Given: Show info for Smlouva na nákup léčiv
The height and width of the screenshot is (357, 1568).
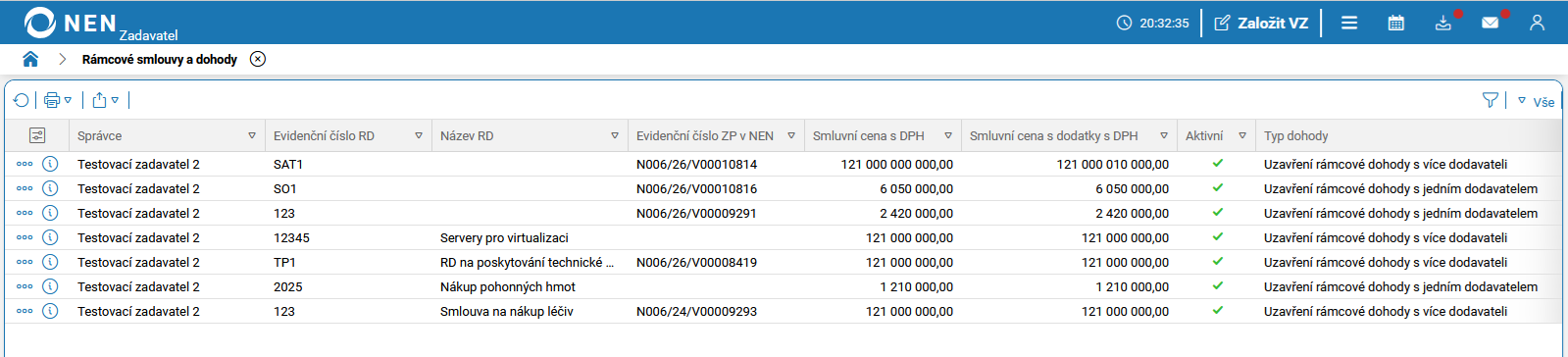Looking at the screenshot, I should coord(50,311).
